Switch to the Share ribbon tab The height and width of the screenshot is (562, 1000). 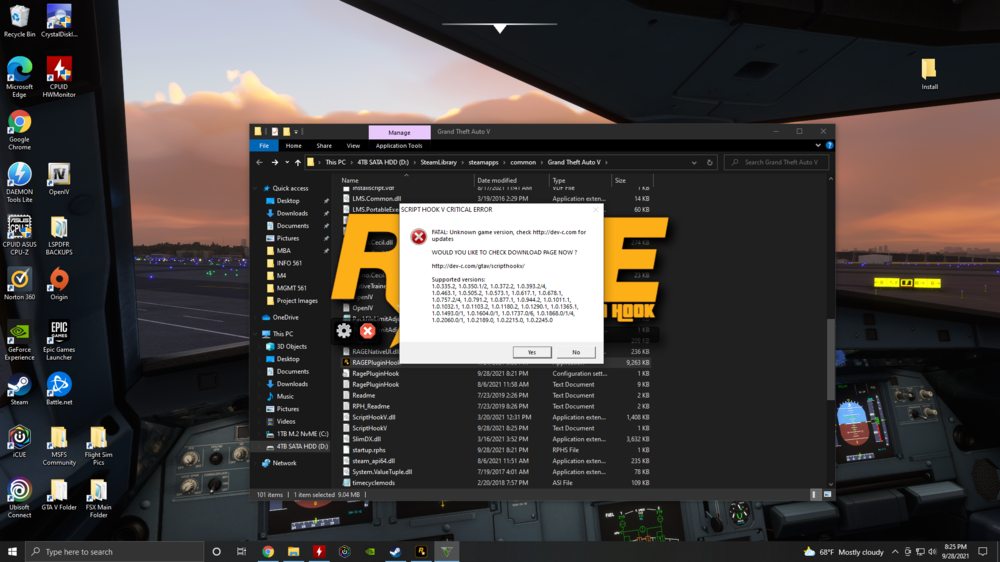(324, 145)
